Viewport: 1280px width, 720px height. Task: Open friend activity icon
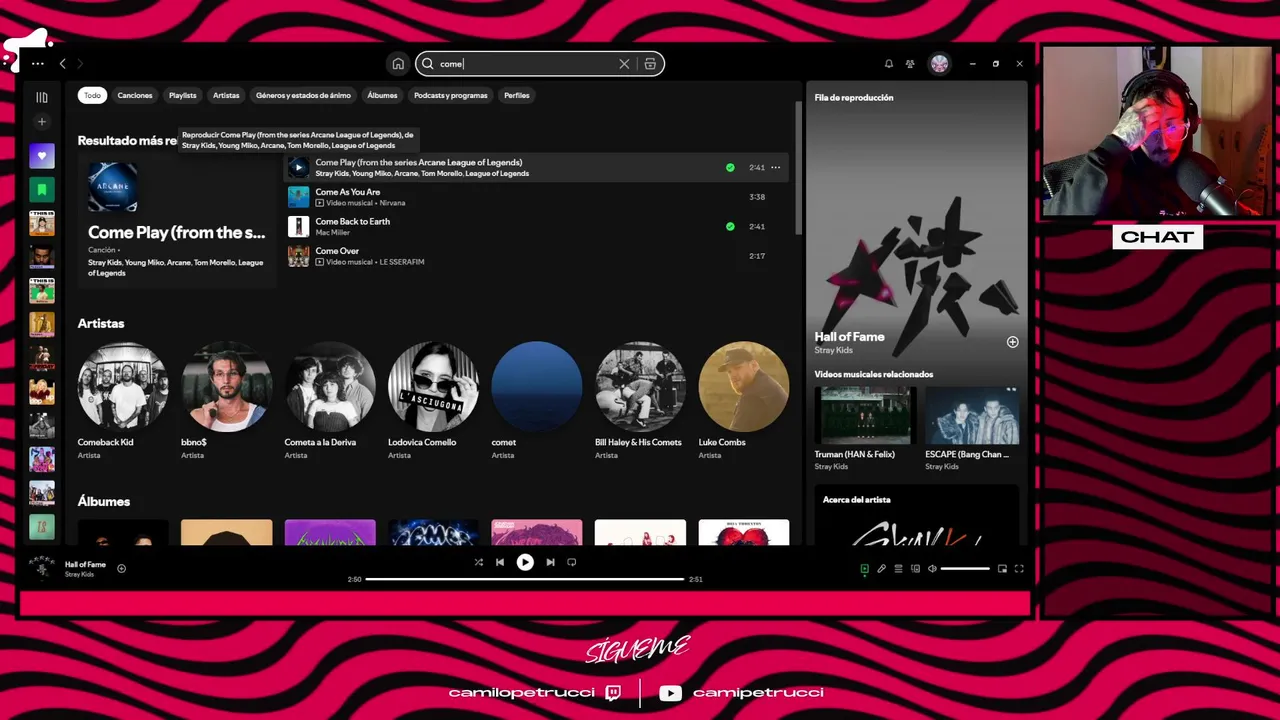910,64
